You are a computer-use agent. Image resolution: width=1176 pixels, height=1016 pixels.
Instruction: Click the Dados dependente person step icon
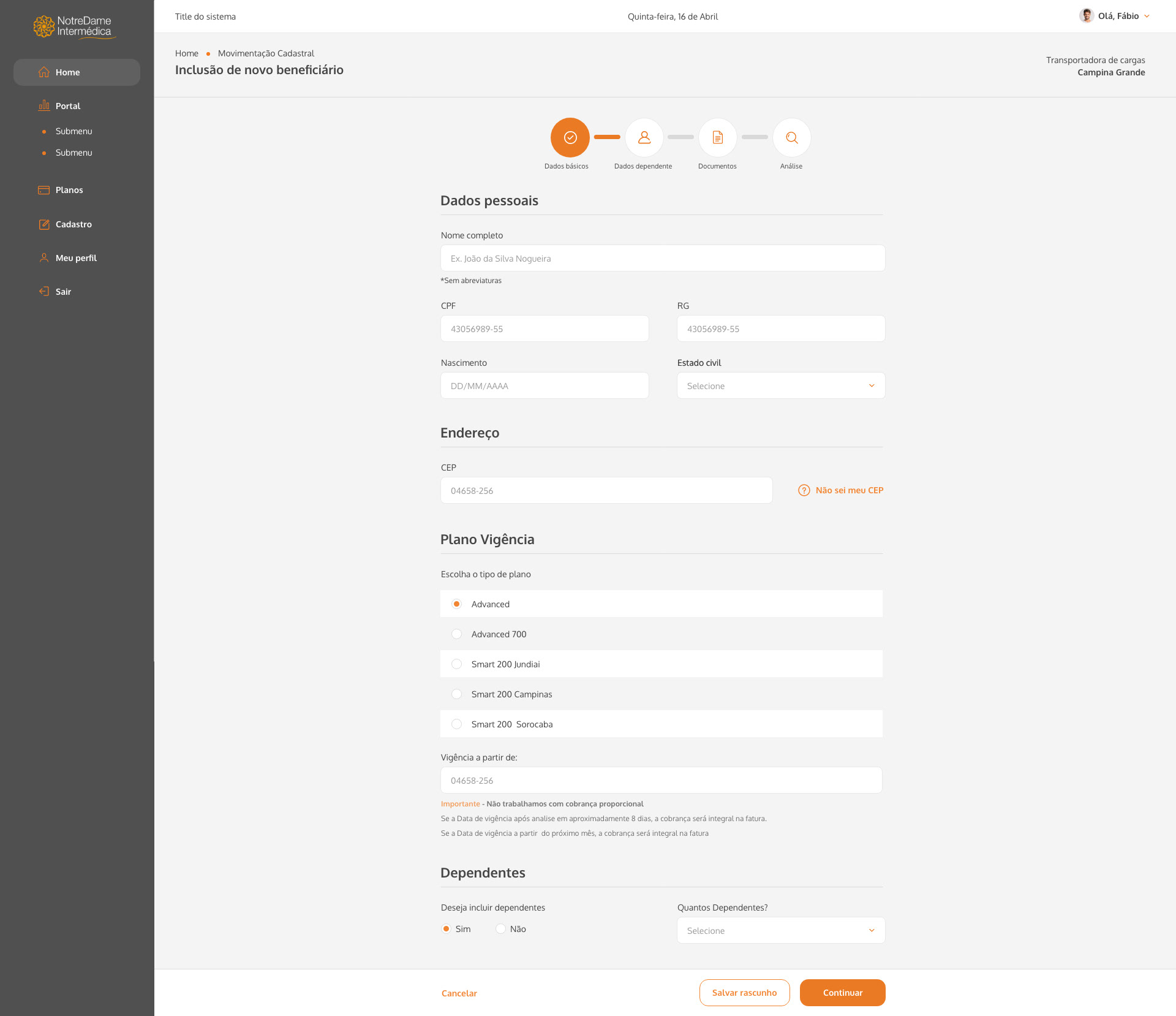coord(644,138)
